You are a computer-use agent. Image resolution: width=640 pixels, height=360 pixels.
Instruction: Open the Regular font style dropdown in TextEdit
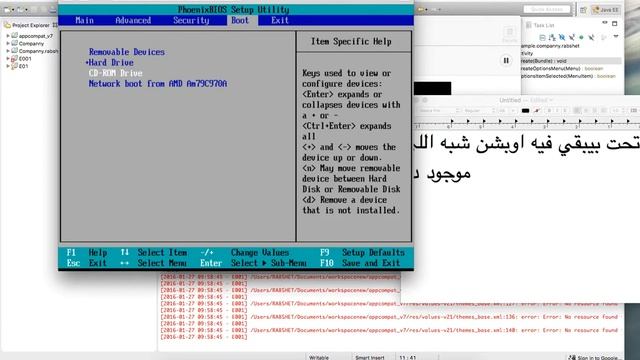pyautogui.click(x=479, y=111)
